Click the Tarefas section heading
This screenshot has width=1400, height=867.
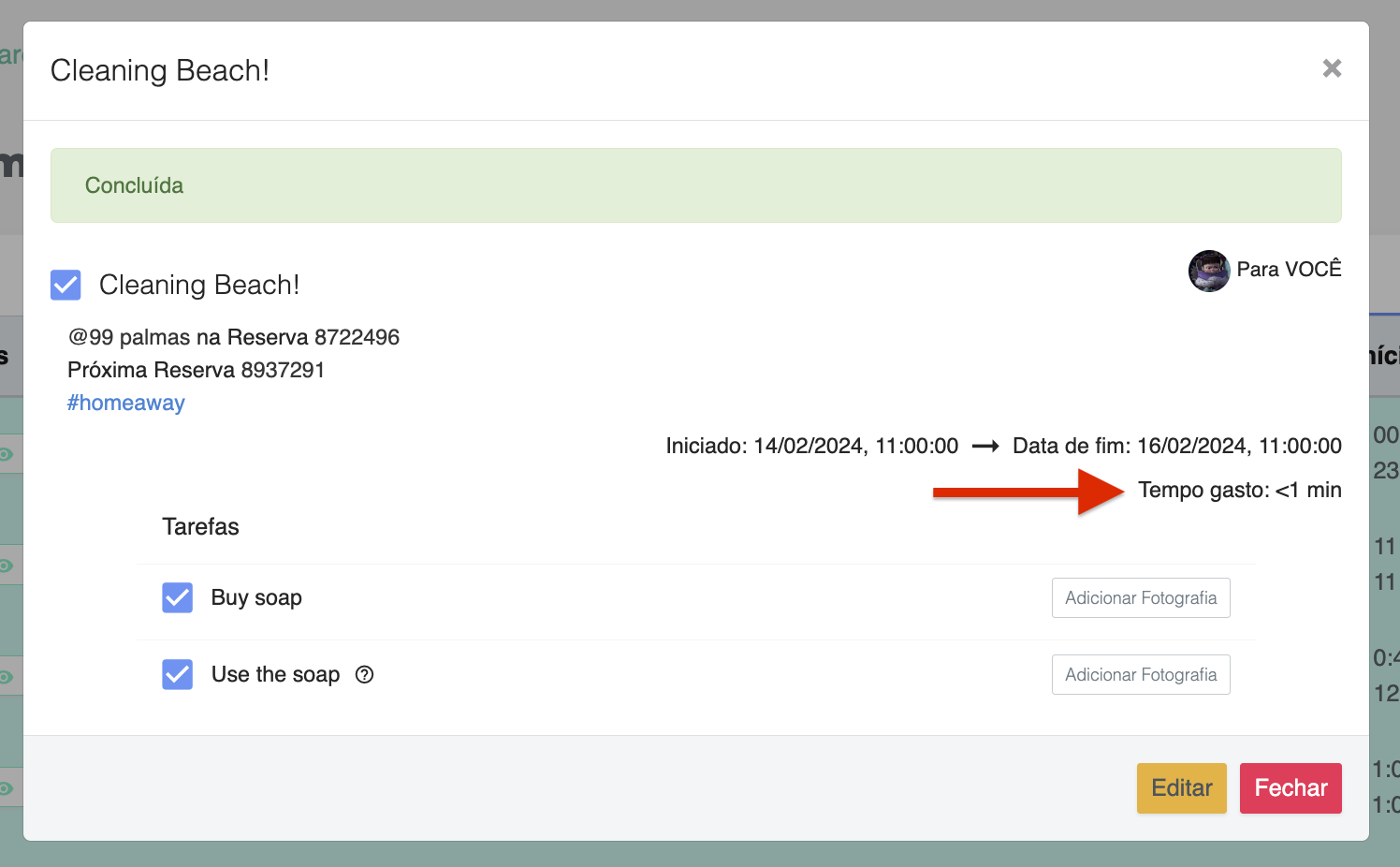(200, 526)
